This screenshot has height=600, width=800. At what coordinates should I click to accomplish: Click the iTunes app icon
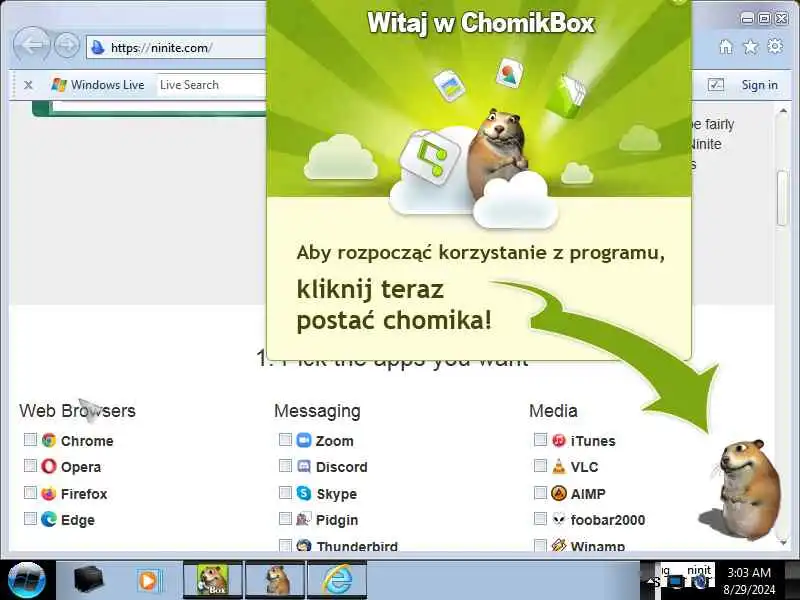coord(559,440)
